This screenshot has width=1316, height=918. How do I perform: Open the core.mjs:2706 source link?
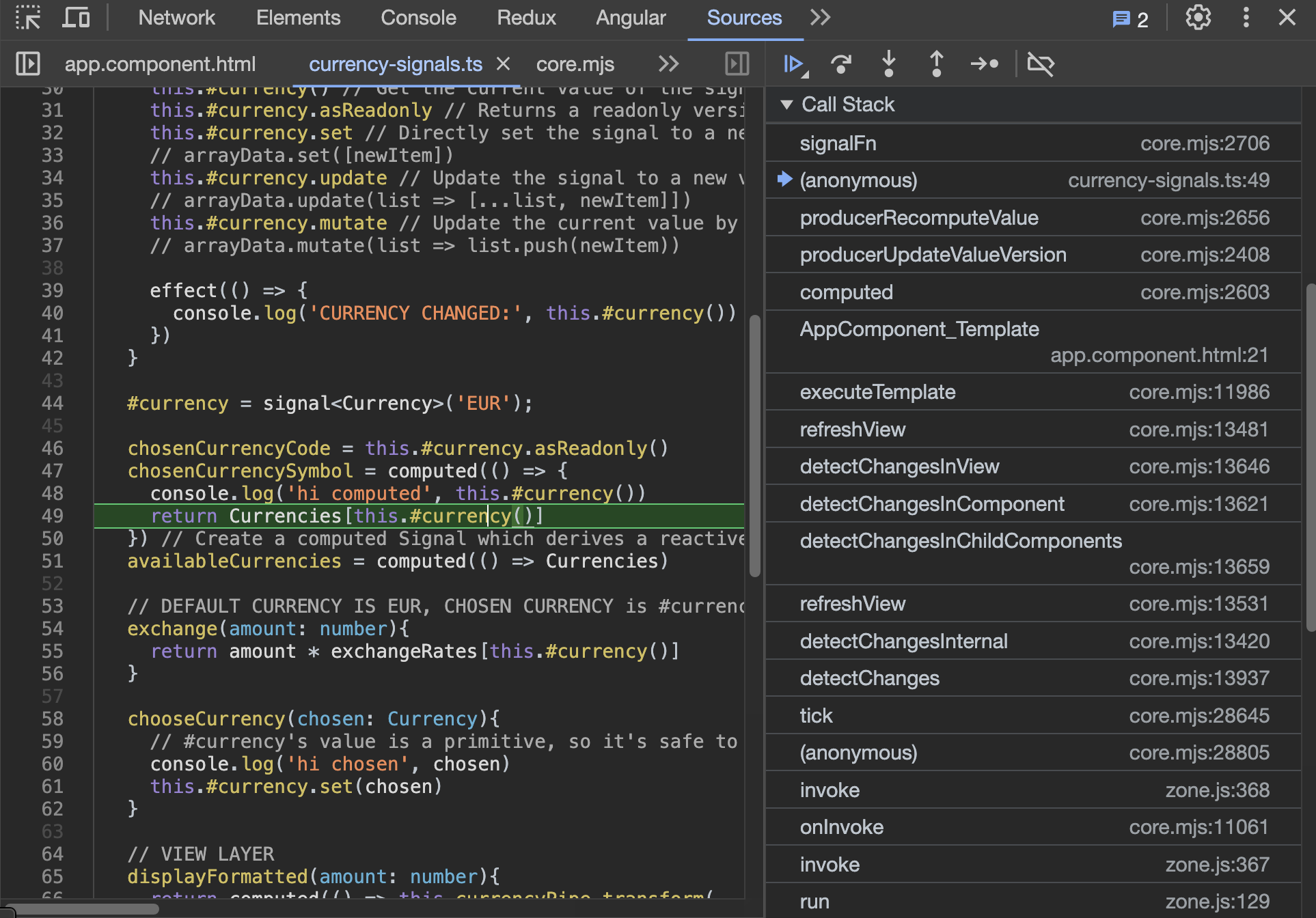point(1205,143)
